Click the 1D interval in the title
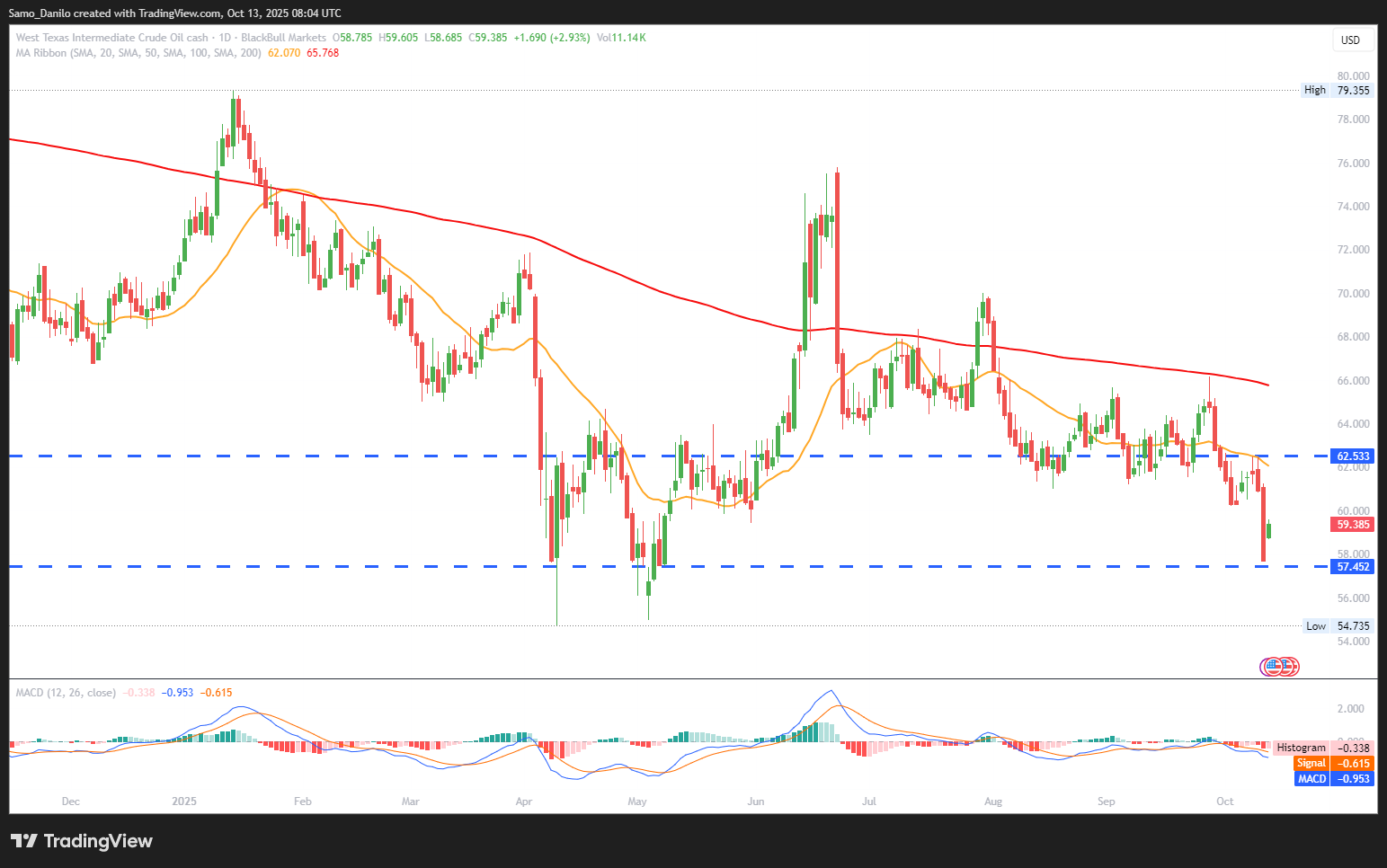Image resolution: width=1387 pixels, height=868 pixels. [225, 38]
